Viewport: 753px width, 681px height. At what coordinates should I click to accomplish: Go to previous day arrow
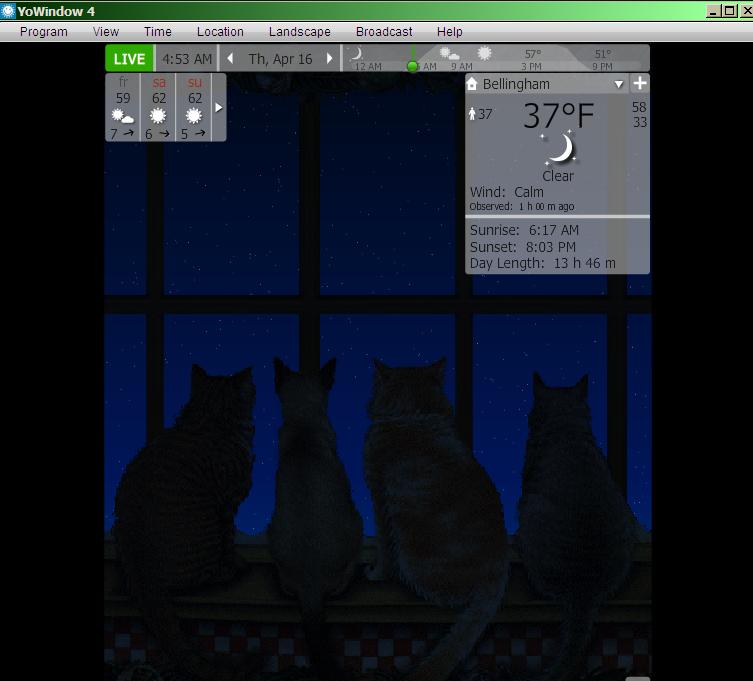(231, 58)
